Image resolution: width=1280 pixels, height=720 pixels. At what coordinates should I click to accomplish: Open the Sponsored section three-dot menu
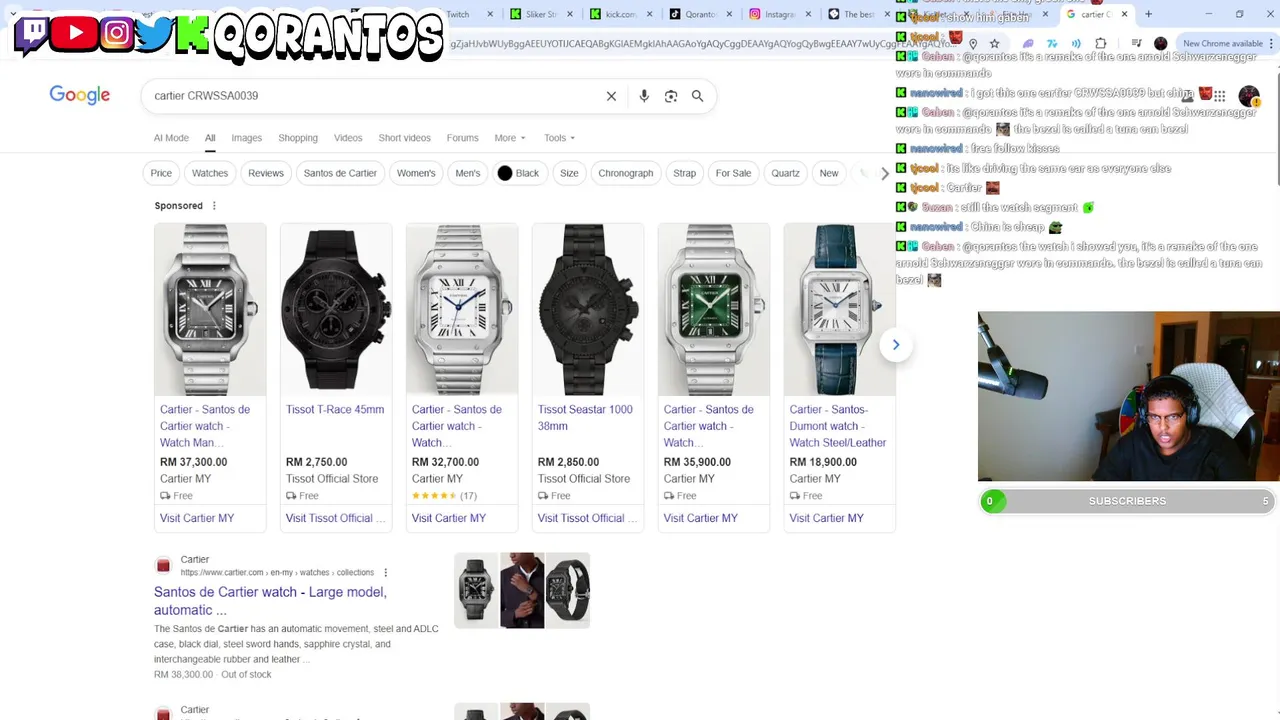213,206
